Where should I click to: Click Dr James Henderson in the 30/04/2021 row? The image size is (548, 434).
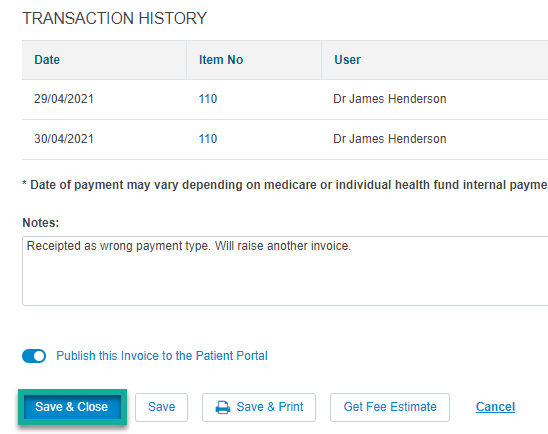(x=390, y=139)
